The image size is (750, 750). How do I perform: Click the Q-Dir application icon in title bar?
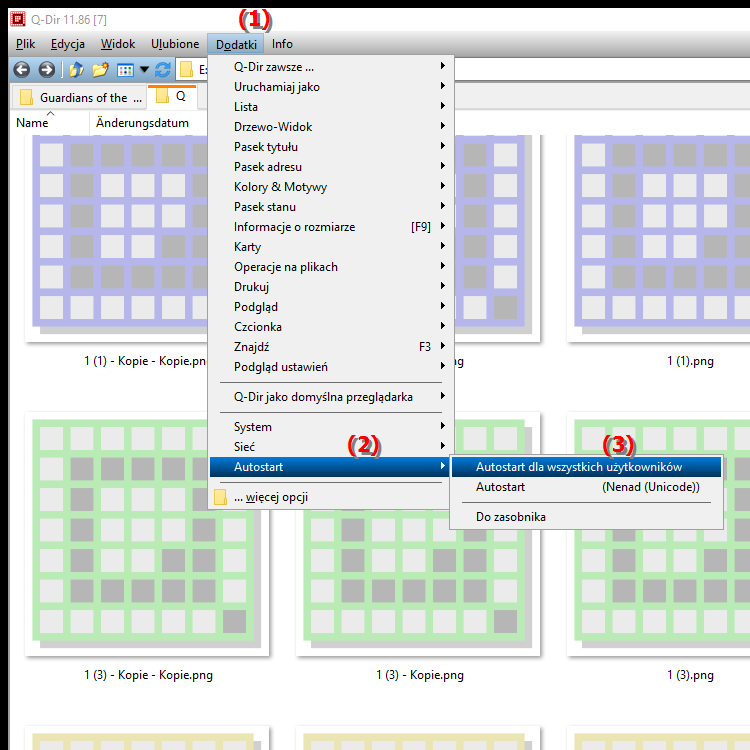point(18,19)
